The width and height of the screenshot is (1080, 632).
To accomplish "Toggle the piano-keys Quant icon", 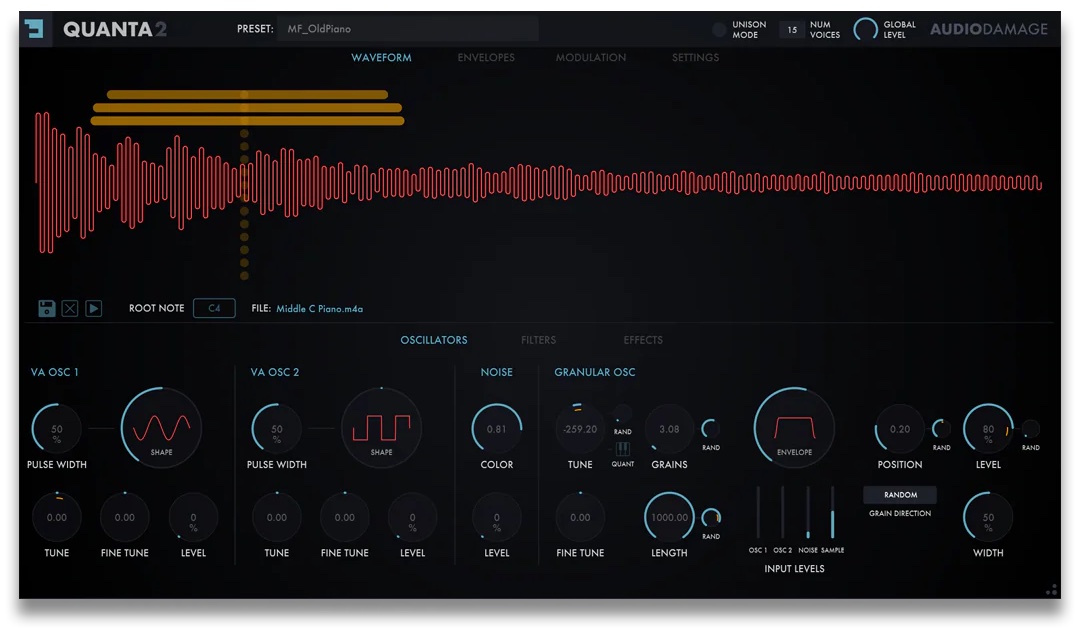I will [x=622, y=450].
